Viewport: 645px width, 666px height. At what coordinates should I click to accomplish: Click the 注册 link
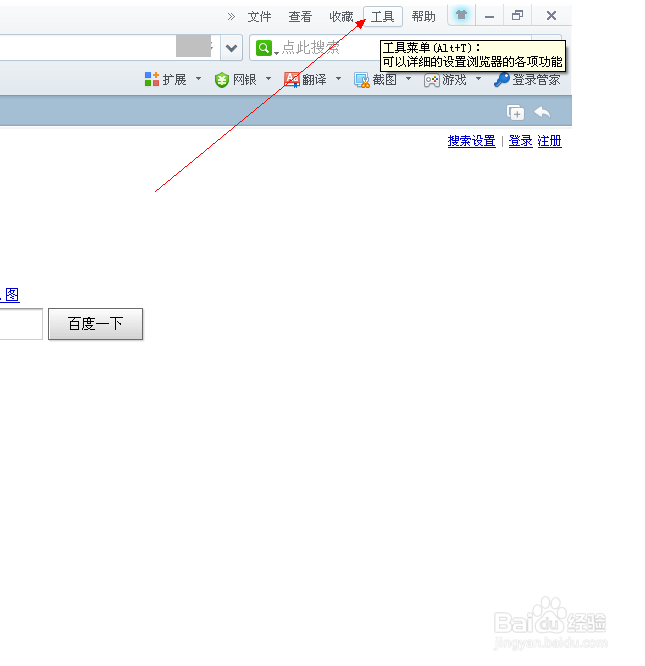pos(549,141)
